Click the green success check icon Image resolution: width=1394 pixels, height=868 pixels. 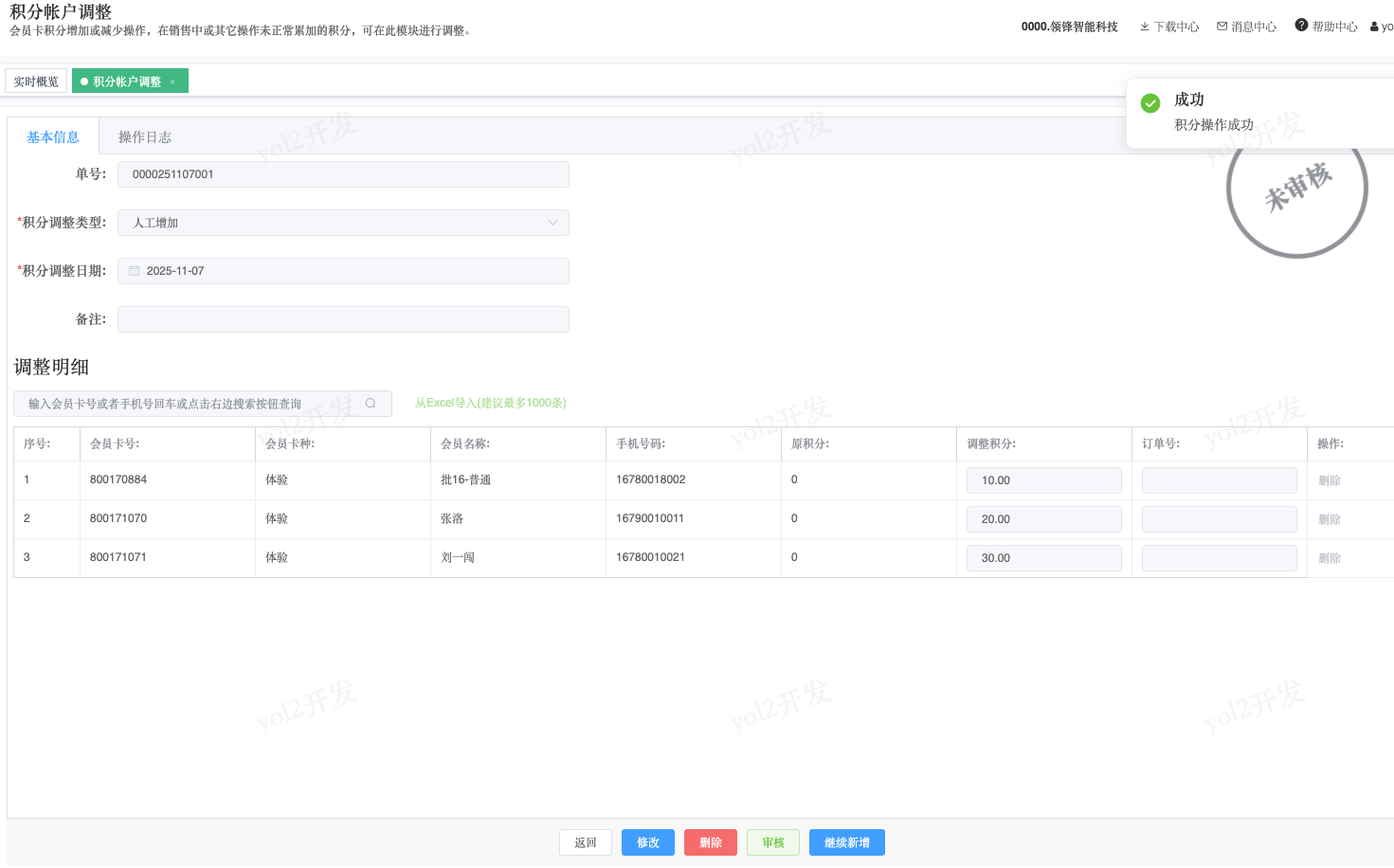point(1150,103)
